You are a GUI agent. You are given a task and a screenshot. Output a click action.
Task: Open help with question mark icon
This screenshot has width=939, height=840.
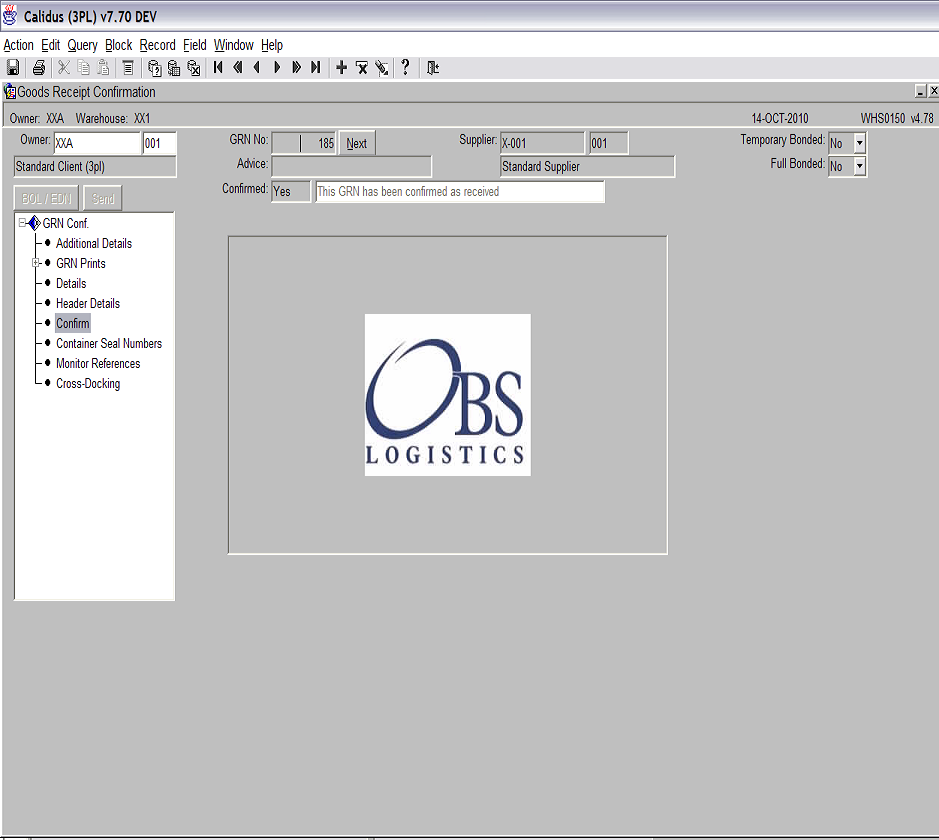[x=405, y=67]
